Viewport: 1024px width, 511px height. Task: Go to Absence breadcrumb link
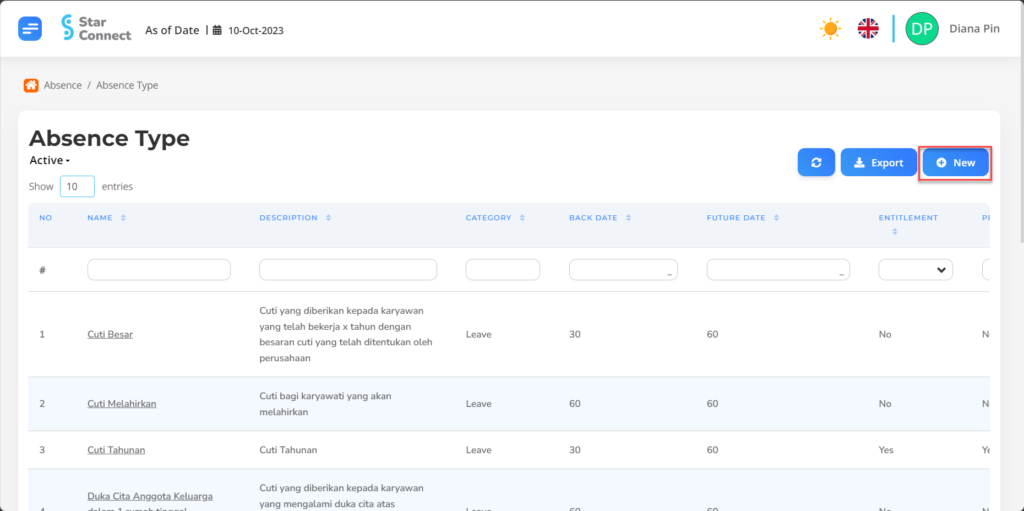63,85
